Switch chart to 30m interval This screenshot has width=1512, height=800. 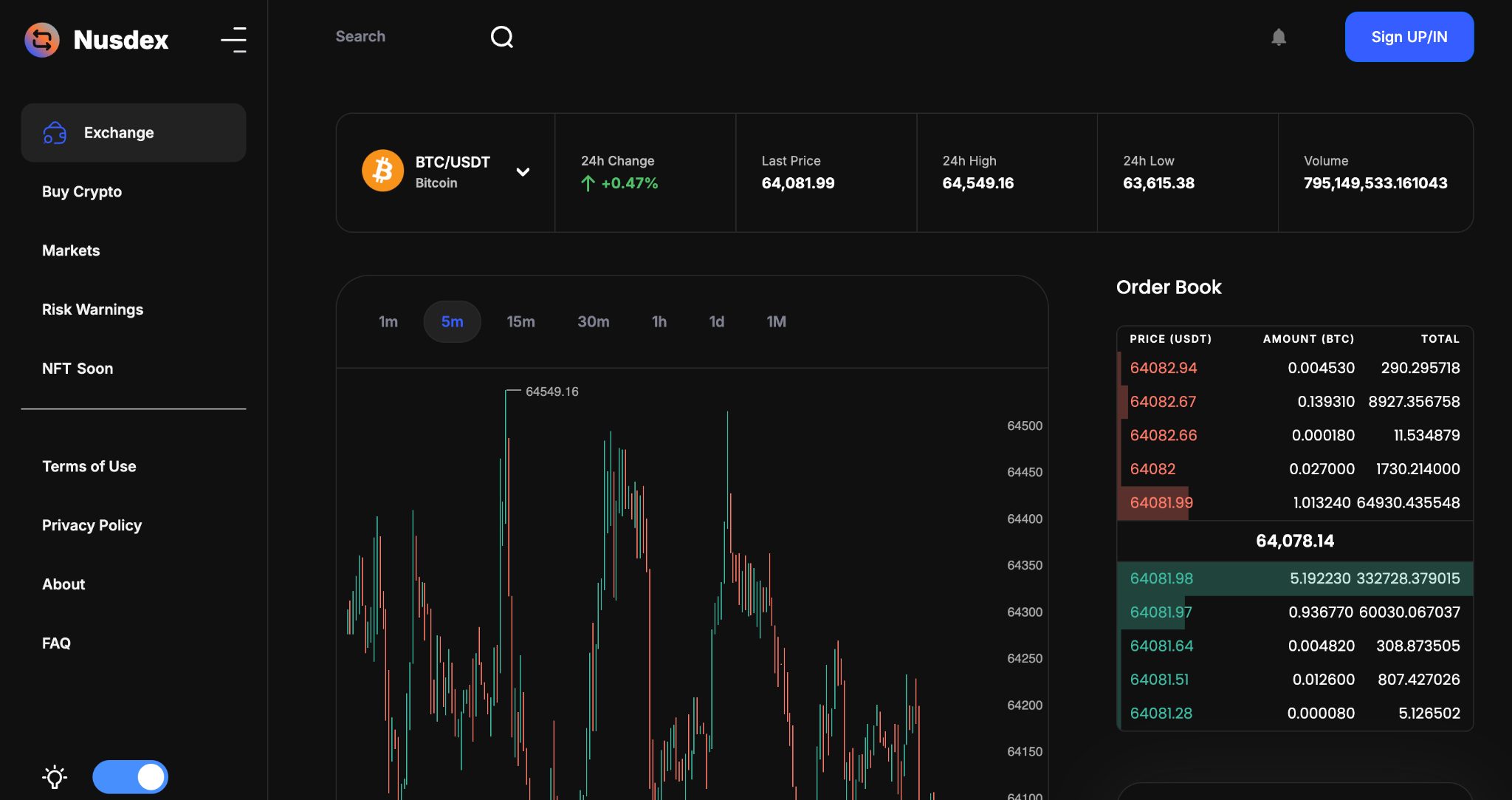[x=594, y=321]
